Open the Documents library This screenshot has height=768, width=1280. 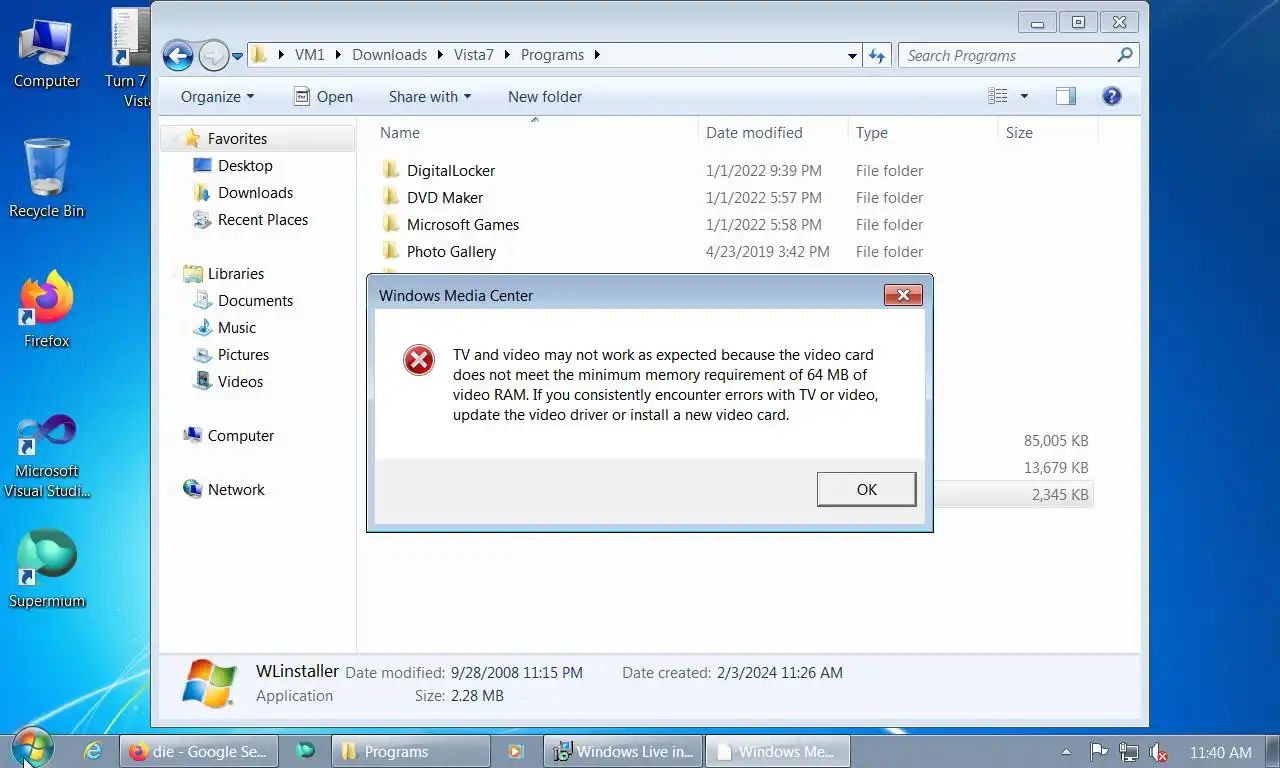tap(255, 301)
